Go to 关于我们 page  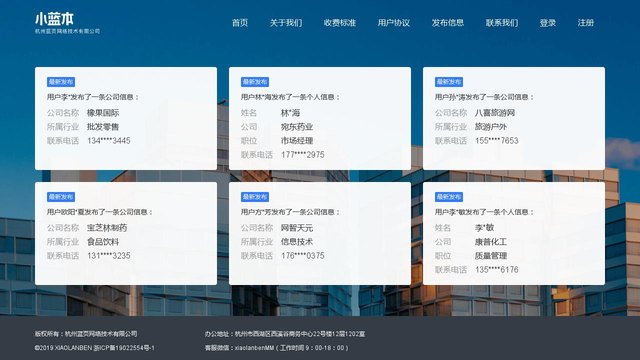[286, 23]
